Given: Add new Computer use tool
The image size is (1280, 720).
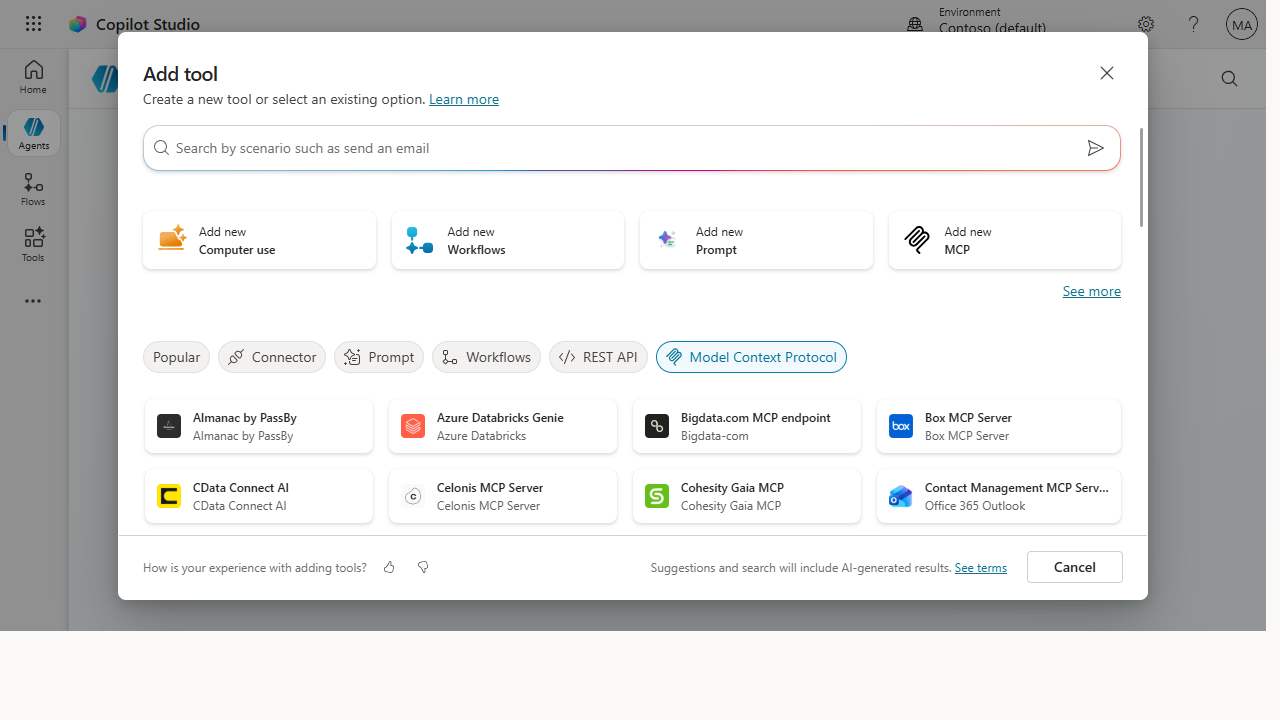Looking at the screenshot, I should coord(260,240).
